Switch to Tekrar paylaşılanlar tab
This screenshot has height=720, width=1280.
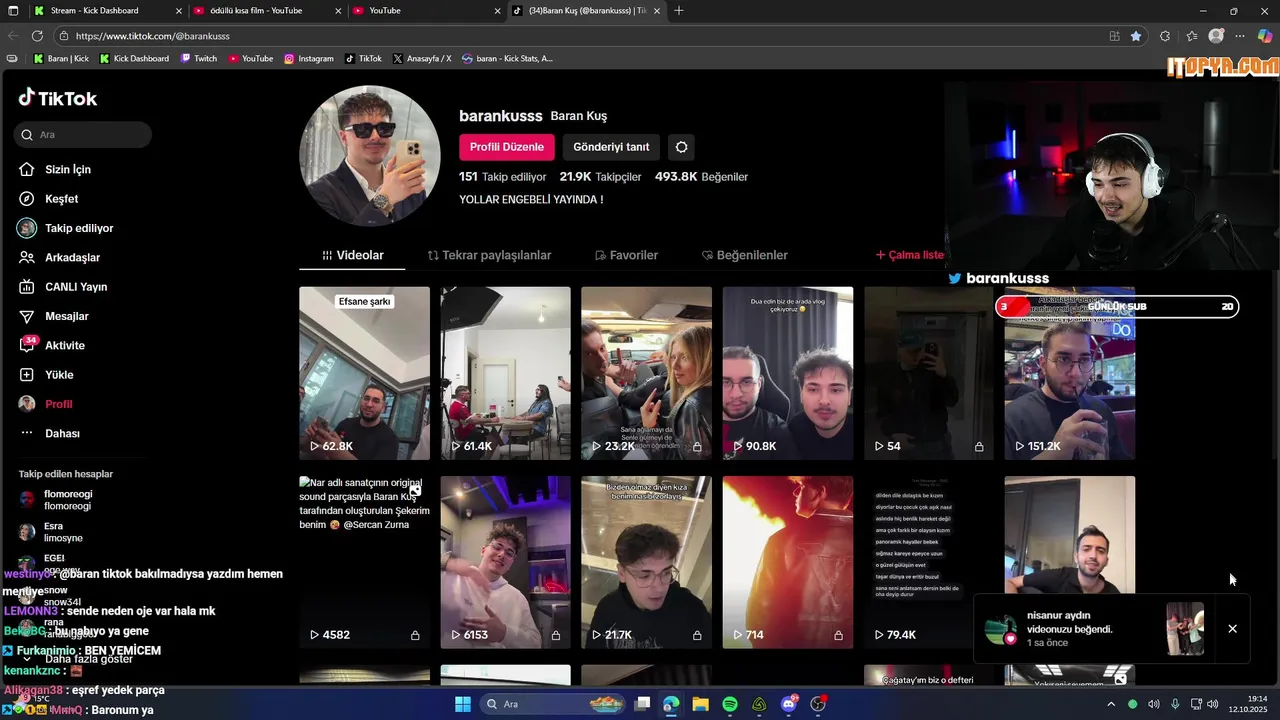coord(489,255)
